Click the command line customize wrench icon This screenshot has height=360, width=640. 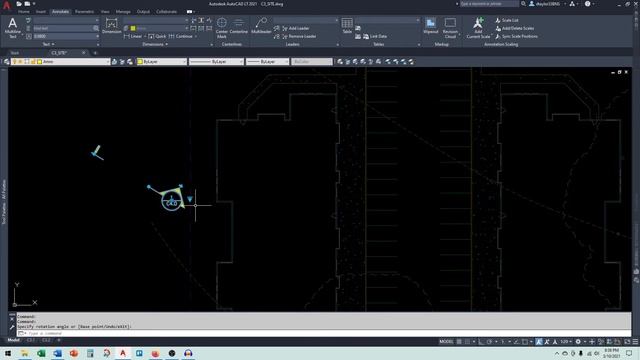pos(12,327)
